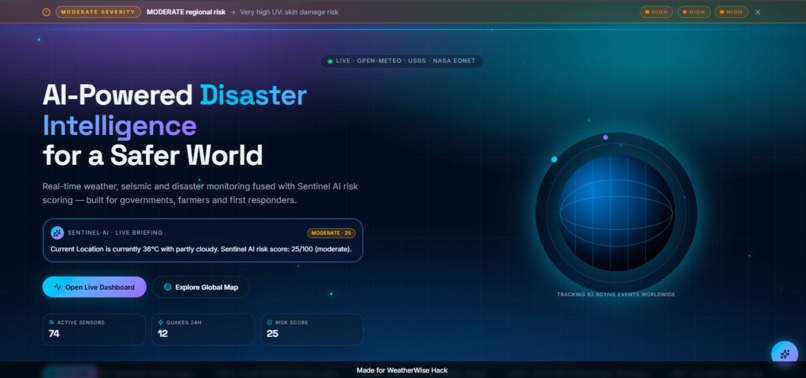
Task: Click globe icon on Explore Global Map
Action: 167,287
